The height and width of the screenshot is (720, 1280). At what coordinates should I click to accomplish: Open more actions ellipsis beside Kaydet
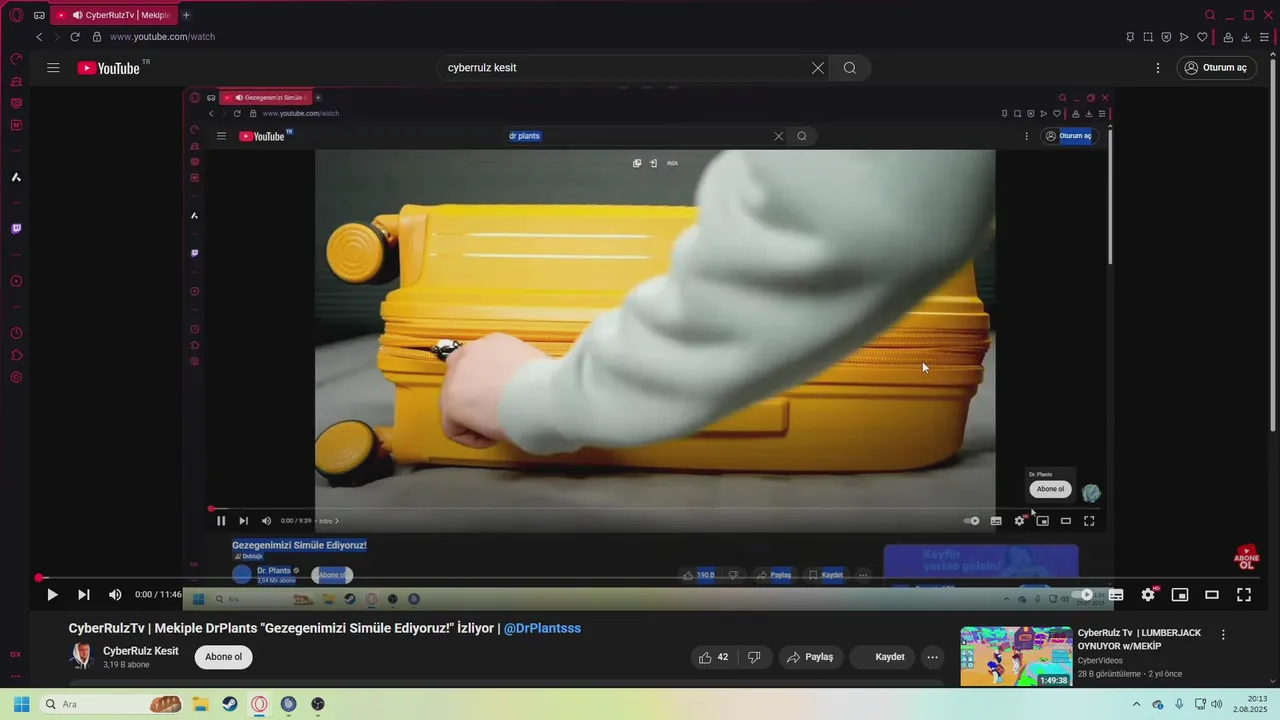[x=933, y=657]
